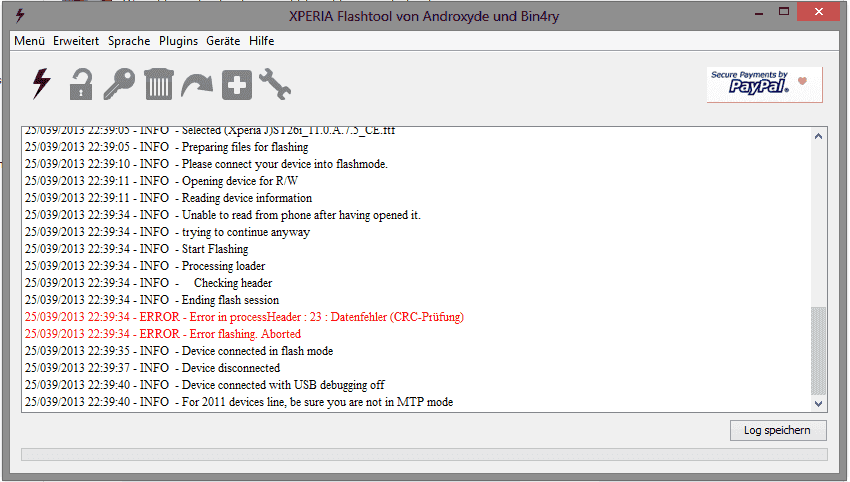Click log line 'For 2011 devices line'
The height and width of the screenshot is (482, 850).
[x=239, y=402]
